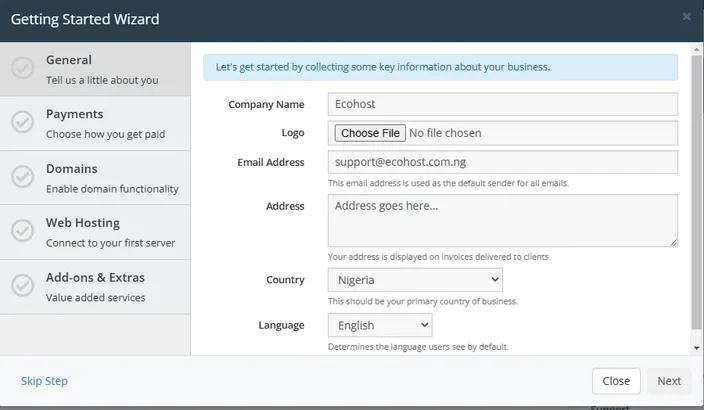The height and width of the screenshot is (410, 704).
Task: Click the 'Email Address' label
Action: (x=271, y=162)
